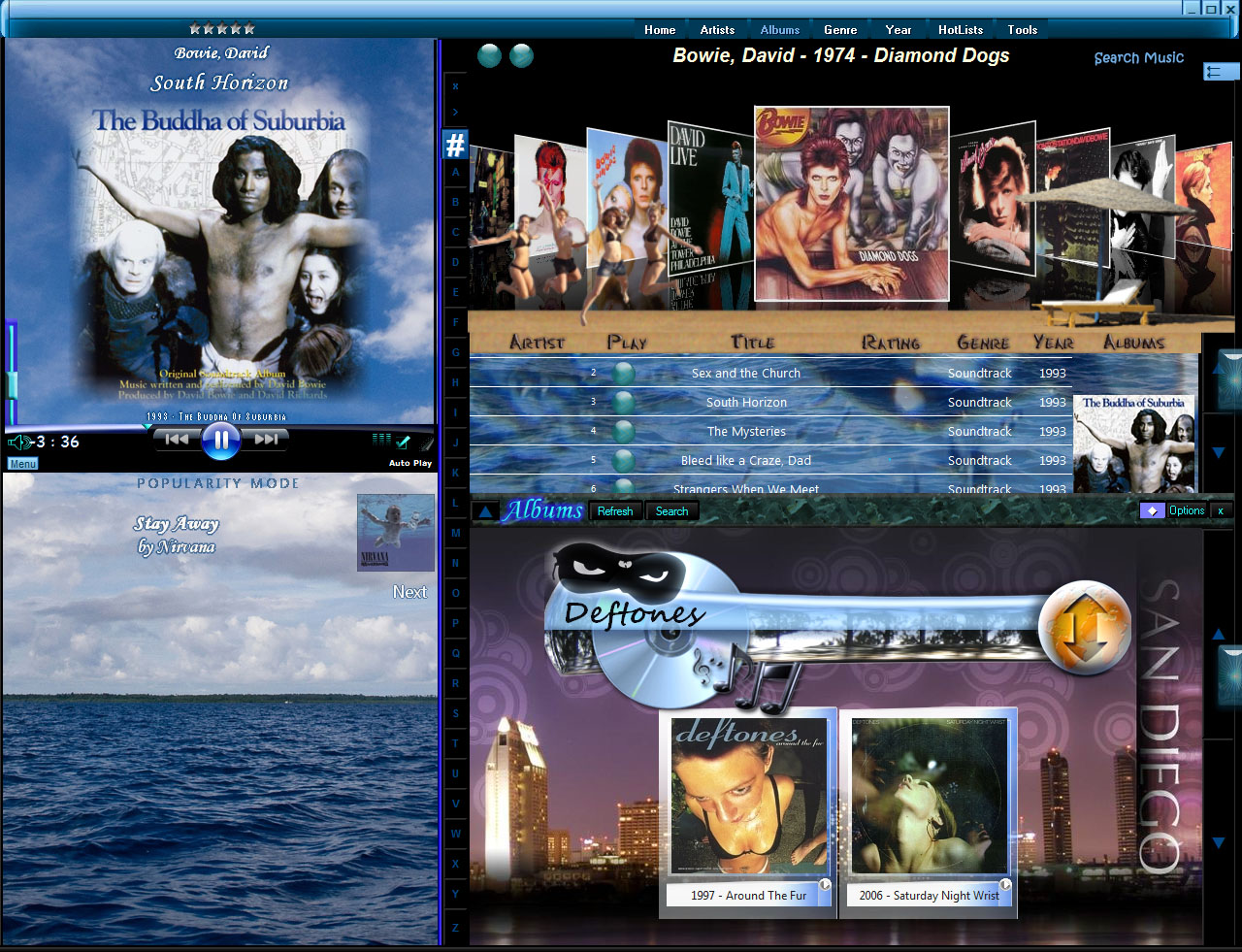Screen dimensions: 1242x952
Task: Click the Deftones artist logo
Action: tap(634, 613)
